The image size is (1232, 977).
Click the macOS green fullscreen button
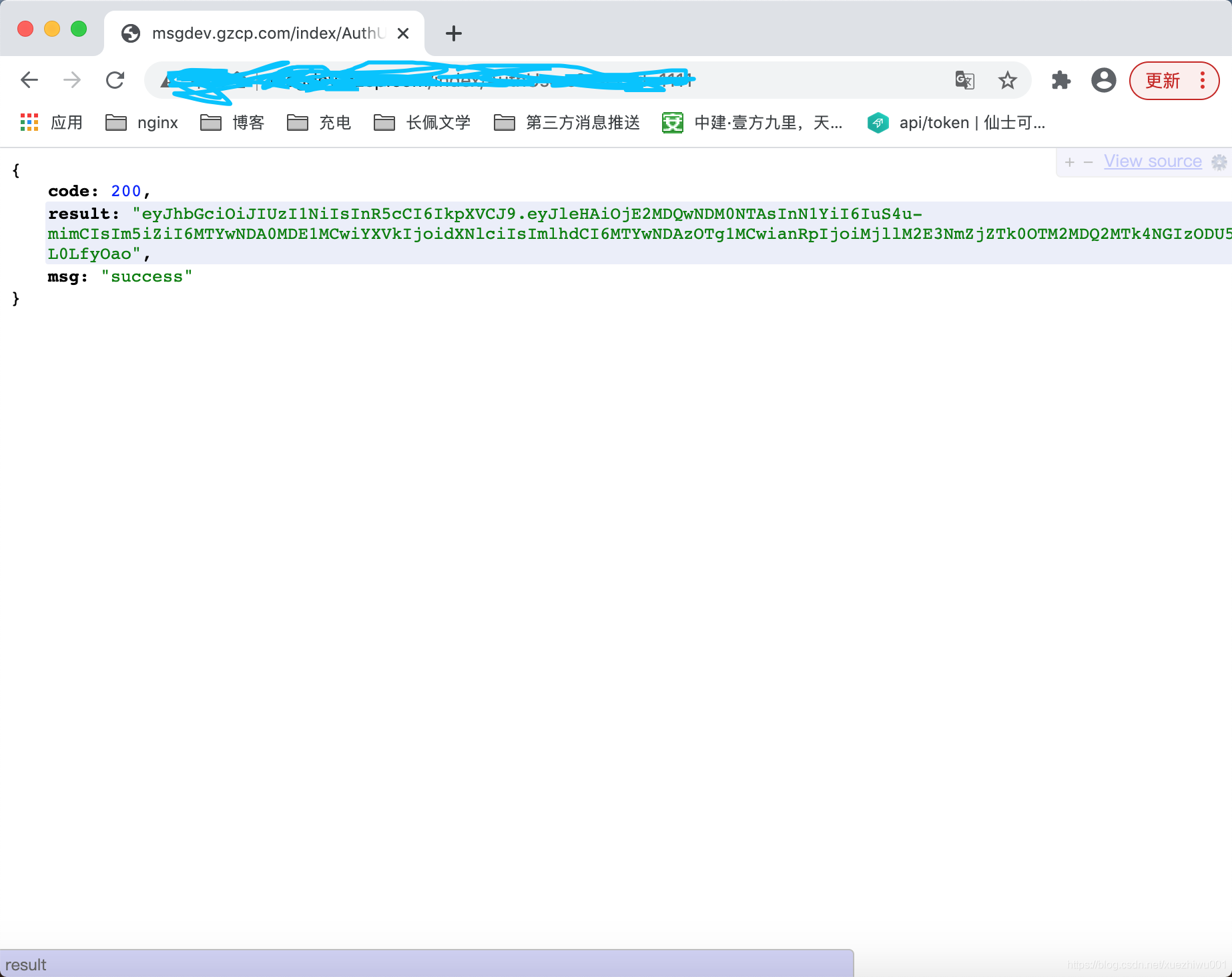(79, 29)
